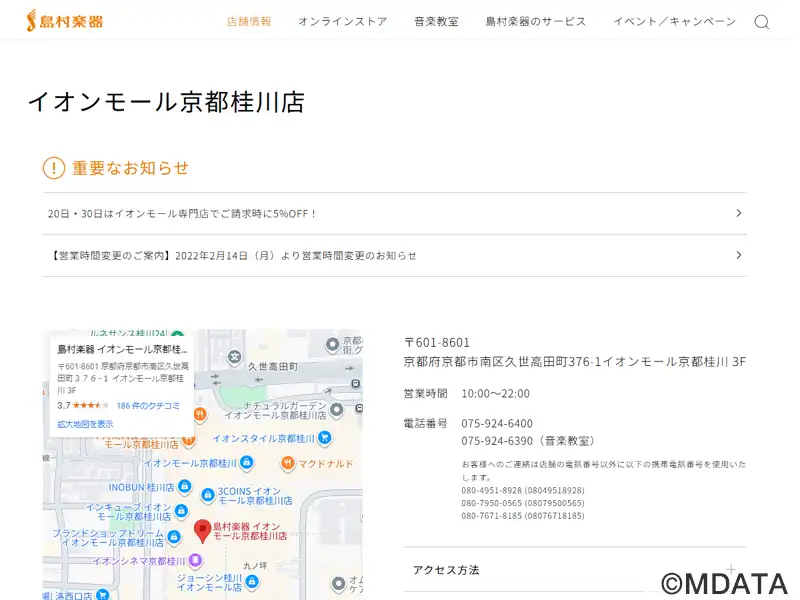Click the ナチュラルガーデン map marker
The height and width of the screenshot is (600, 800).
coord(336,409)
